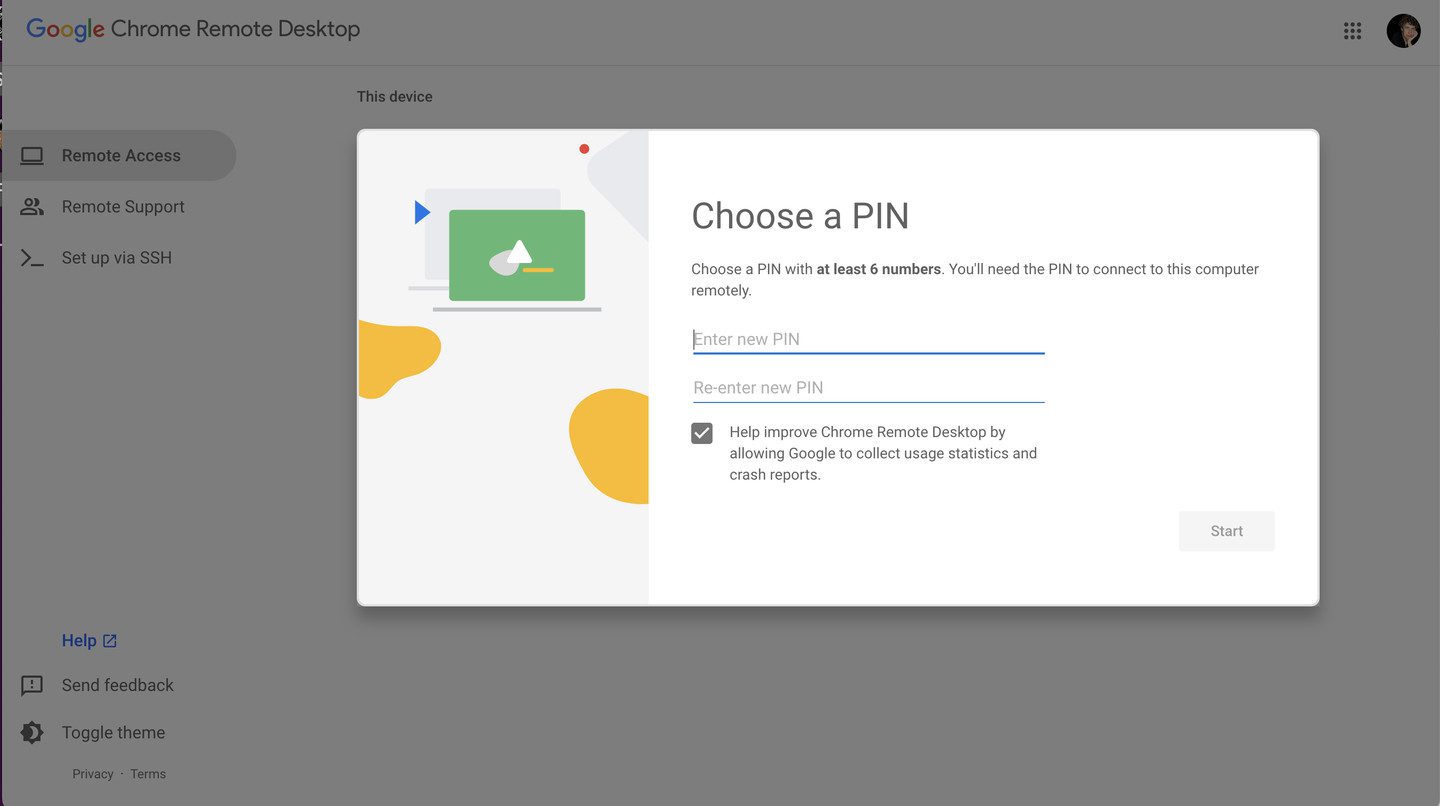The width and height of the screenshot is (1440, 806).
Task: Open the Google apps grid icon
Action: pos(1352,31)
